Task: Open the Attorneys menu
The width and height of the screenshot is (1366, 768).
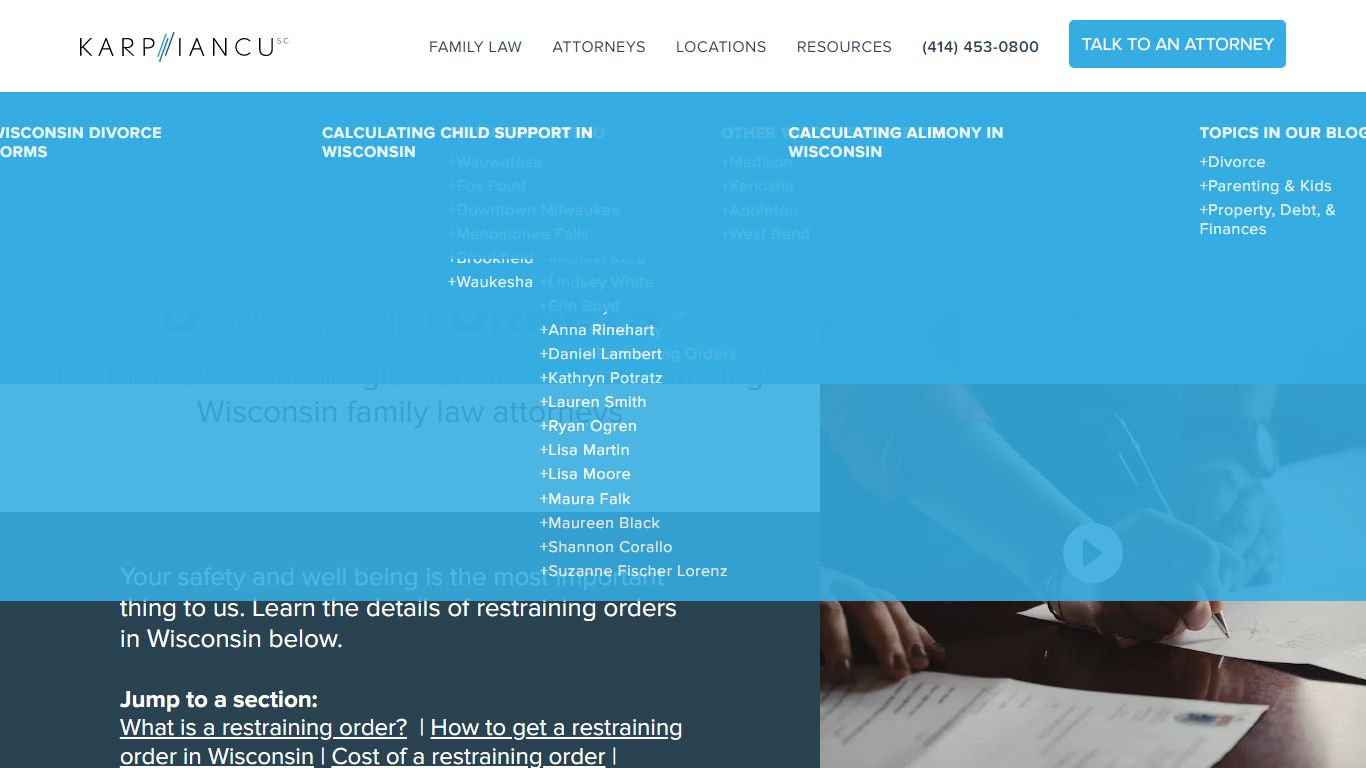Action: point(599,47)
